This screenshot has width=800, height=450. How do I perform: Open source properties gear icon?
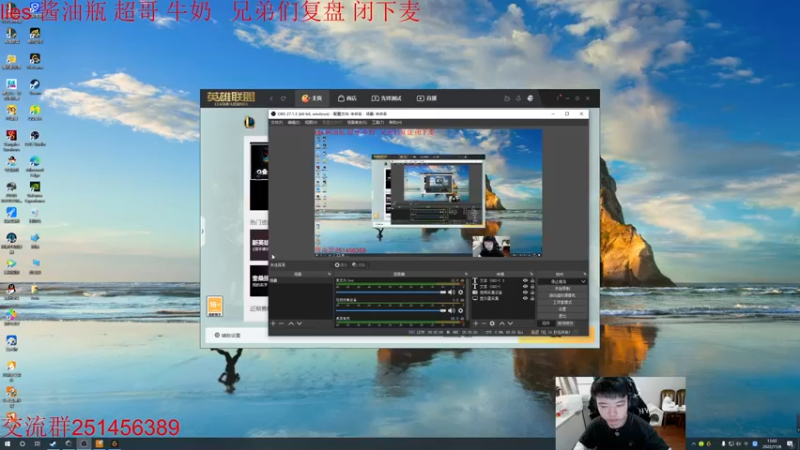(x=492, y=323)
